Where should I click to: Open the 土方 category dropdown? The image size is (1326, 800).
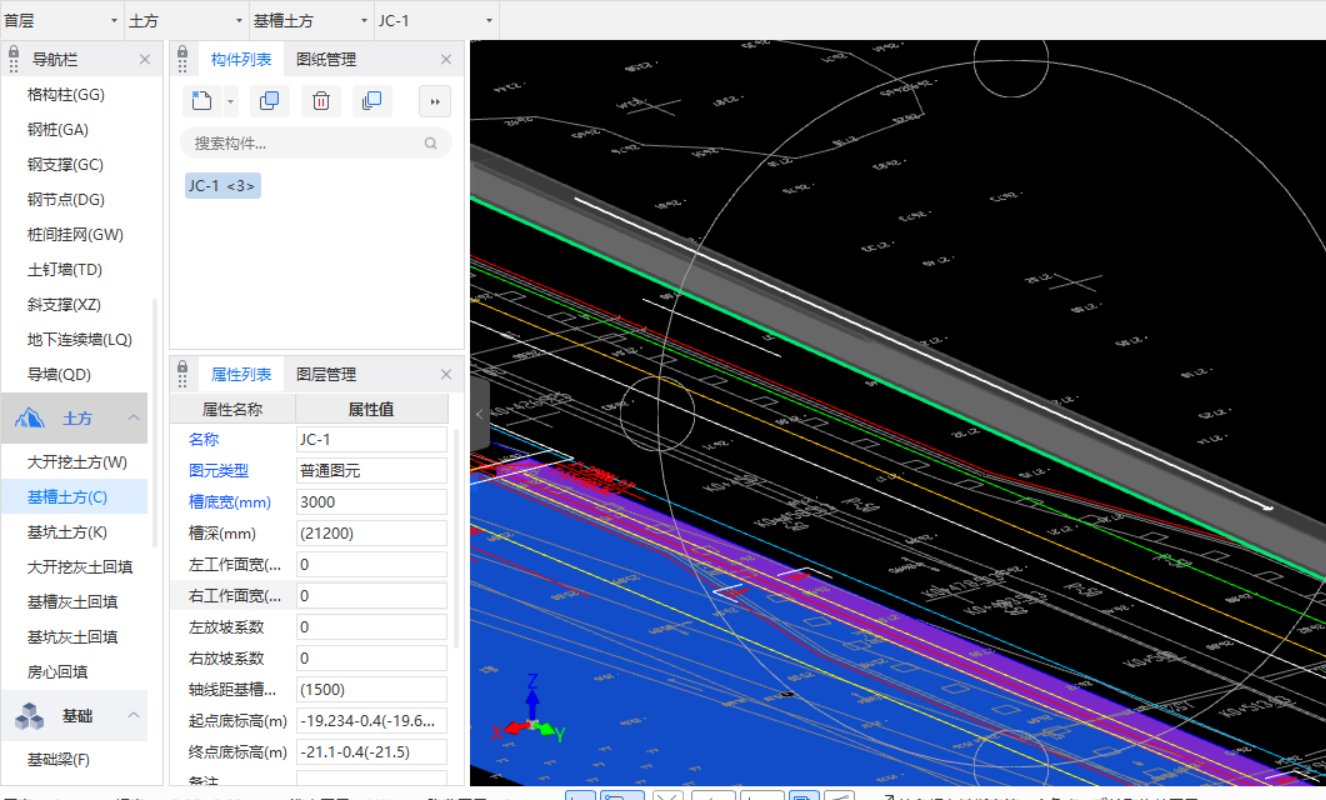(186, 20)
